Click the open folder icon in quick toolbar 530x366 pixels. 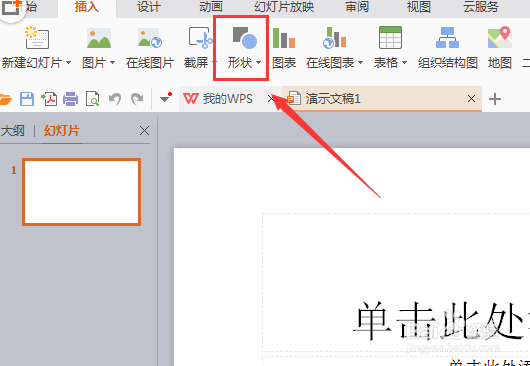coord(5,99)
